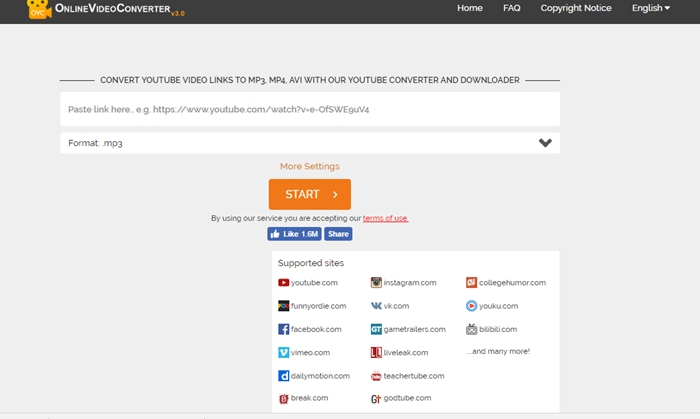Click the godtube.com site icon
The height and width of the screenshot is (419, 700).
(x=376, y=398)
